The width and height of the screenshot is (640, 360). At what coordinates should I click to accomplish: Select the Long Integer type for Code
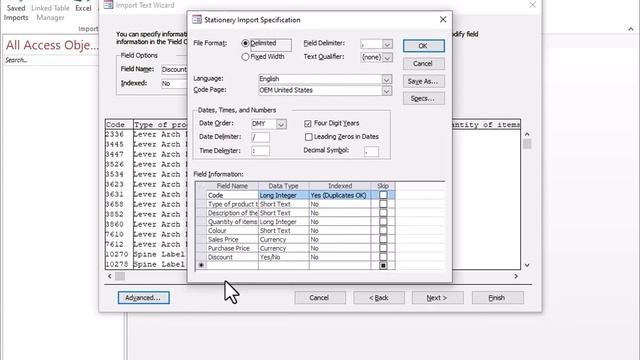pyautogui.click(x=284, y=195)
